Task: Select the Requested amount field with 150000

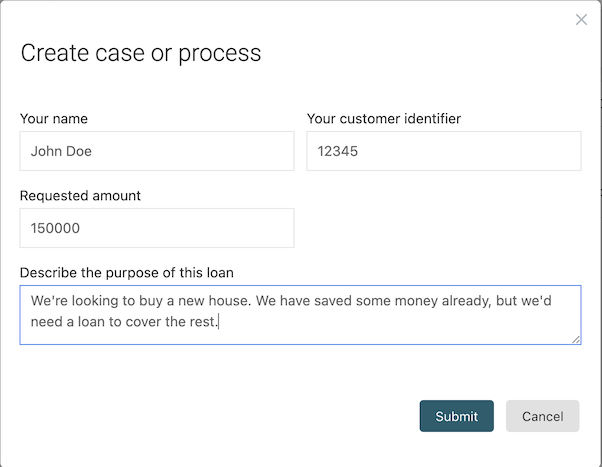Action: 156,228
